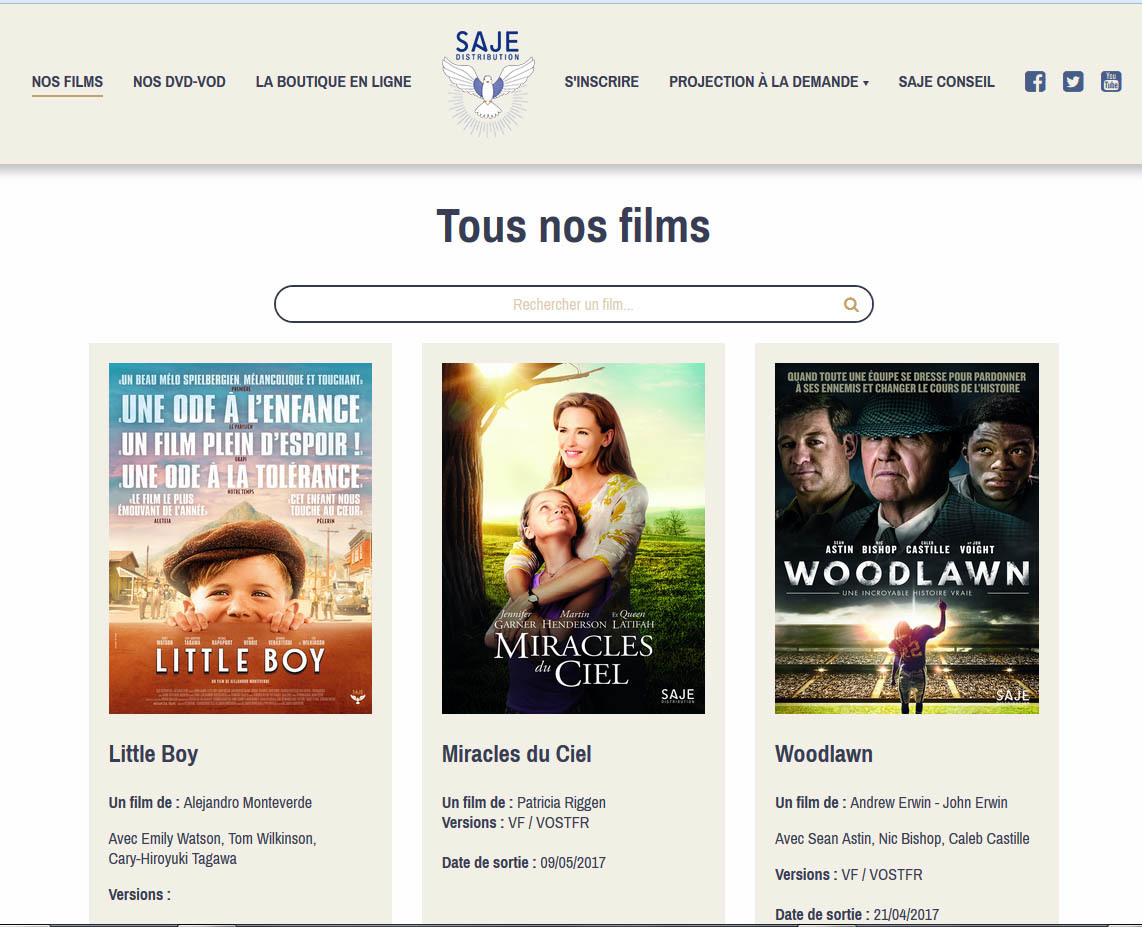Expand Projection à la demande dropdown
Screen dimensions: 1142x927
tap(768, 82)
